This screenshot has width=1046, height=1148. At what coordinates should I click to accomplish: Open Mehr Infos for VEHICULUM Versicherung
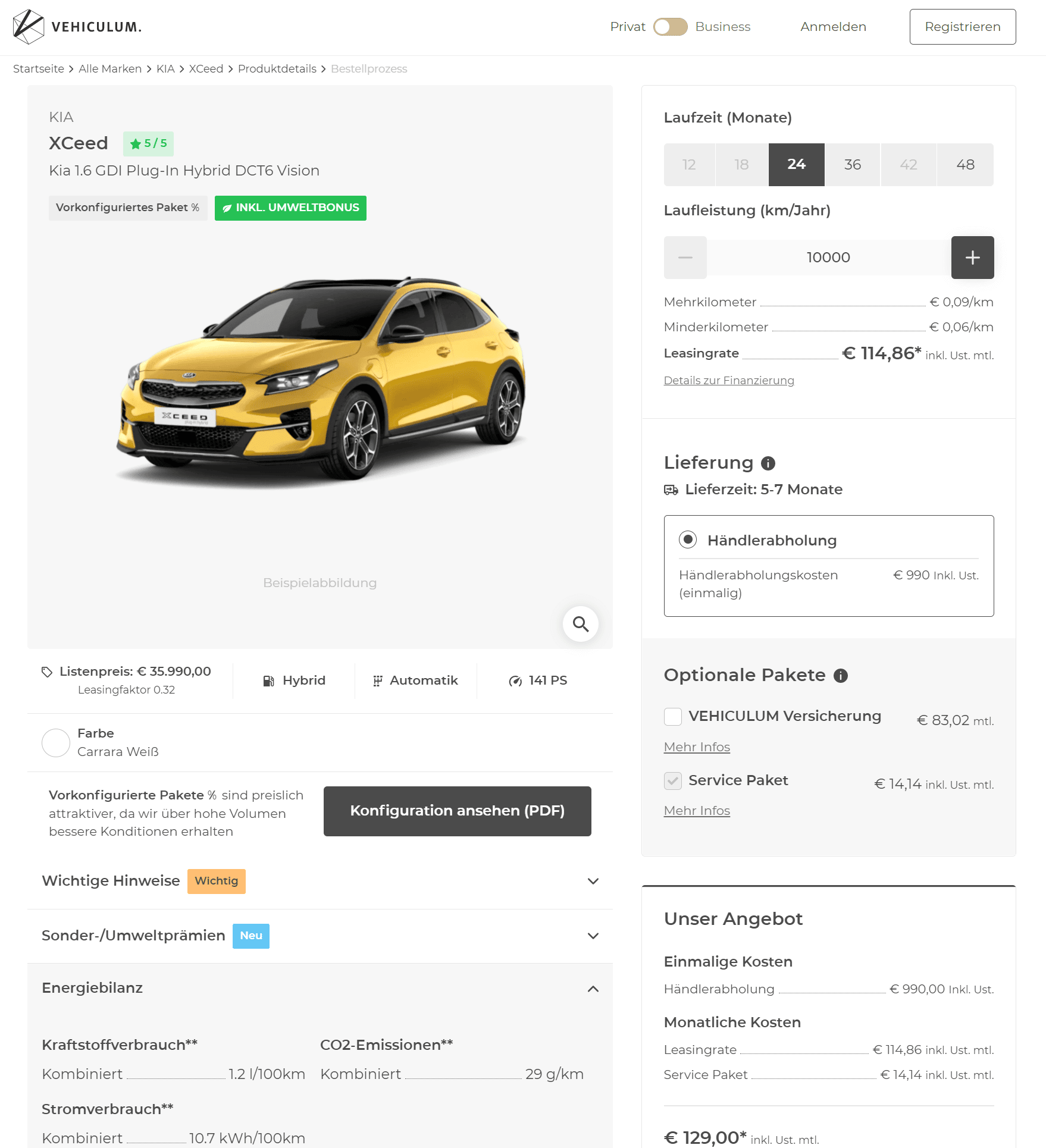click(x=697, y=747)
